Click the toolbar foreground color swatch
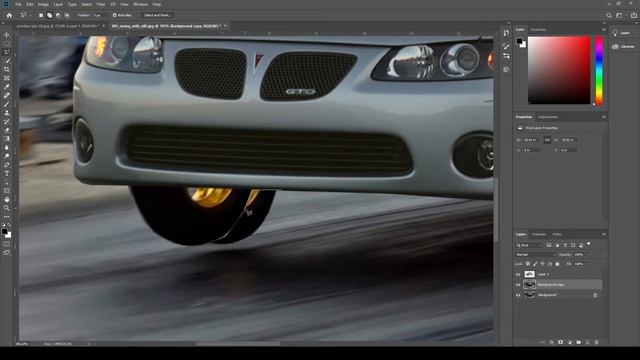The width and height of the screenshot is (640, 360). pos(4,232)
